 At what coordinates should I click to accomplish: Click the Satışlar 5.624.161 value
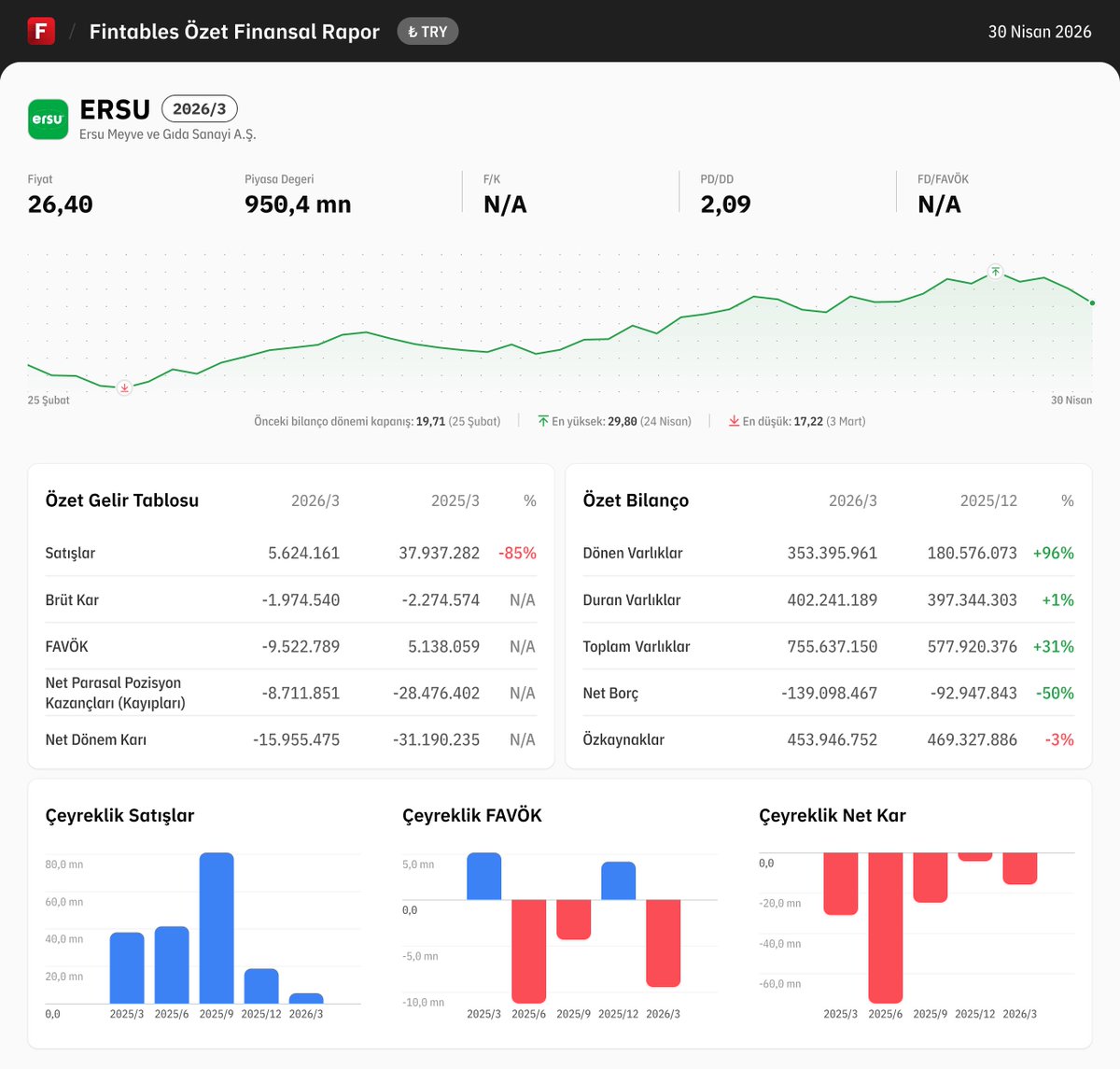(303, 553)
